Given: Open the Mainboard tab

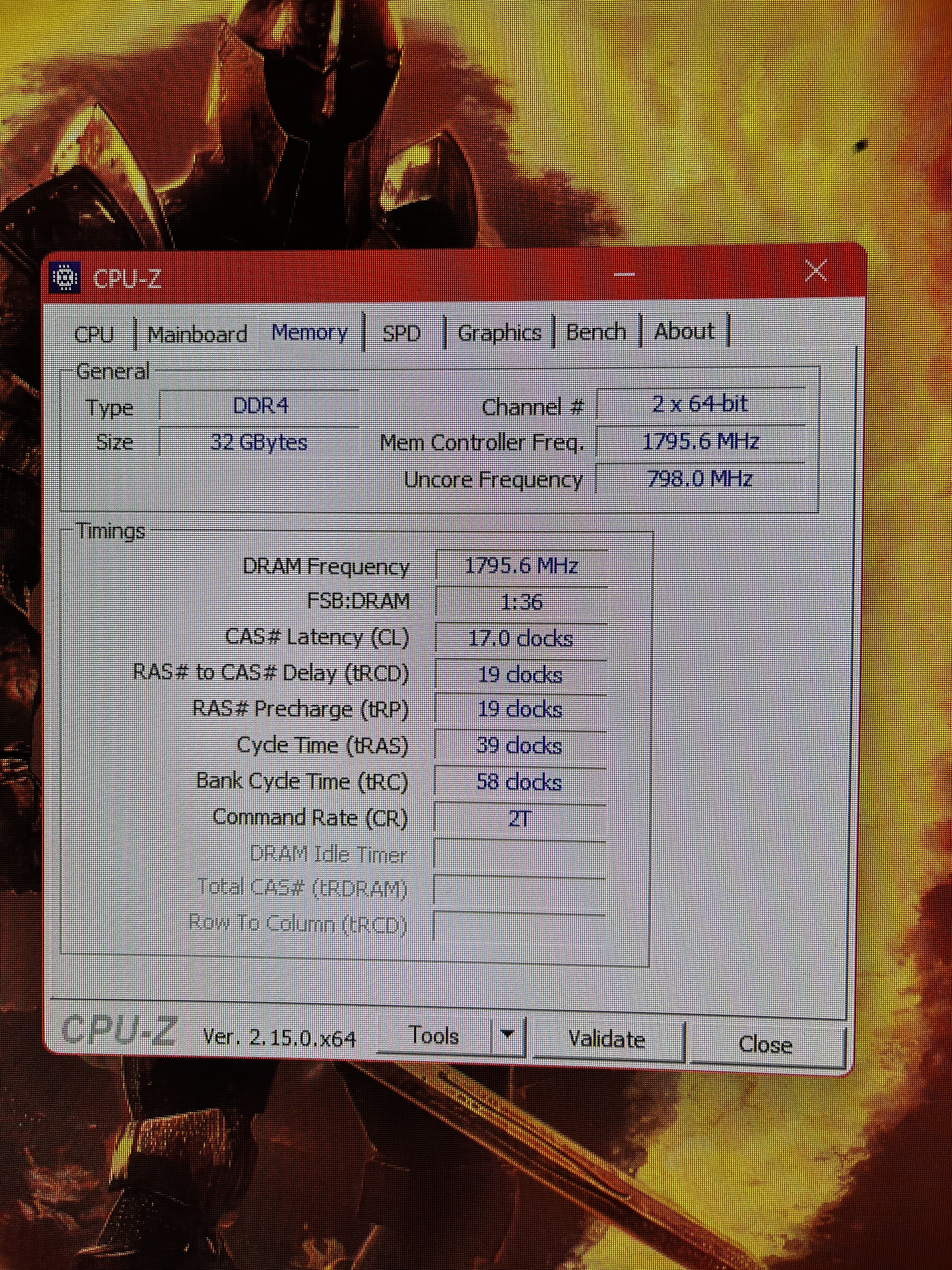Looking at the screenshot, I should click(x=197, y=334).
